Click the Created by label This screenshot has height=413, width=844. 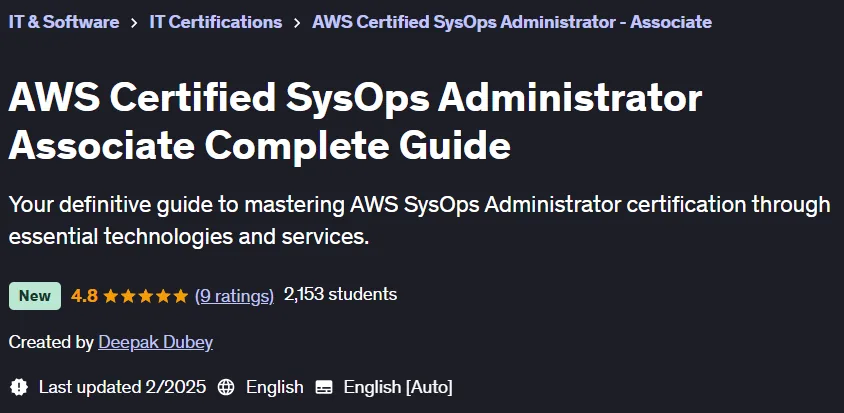[x=51, y=342]
